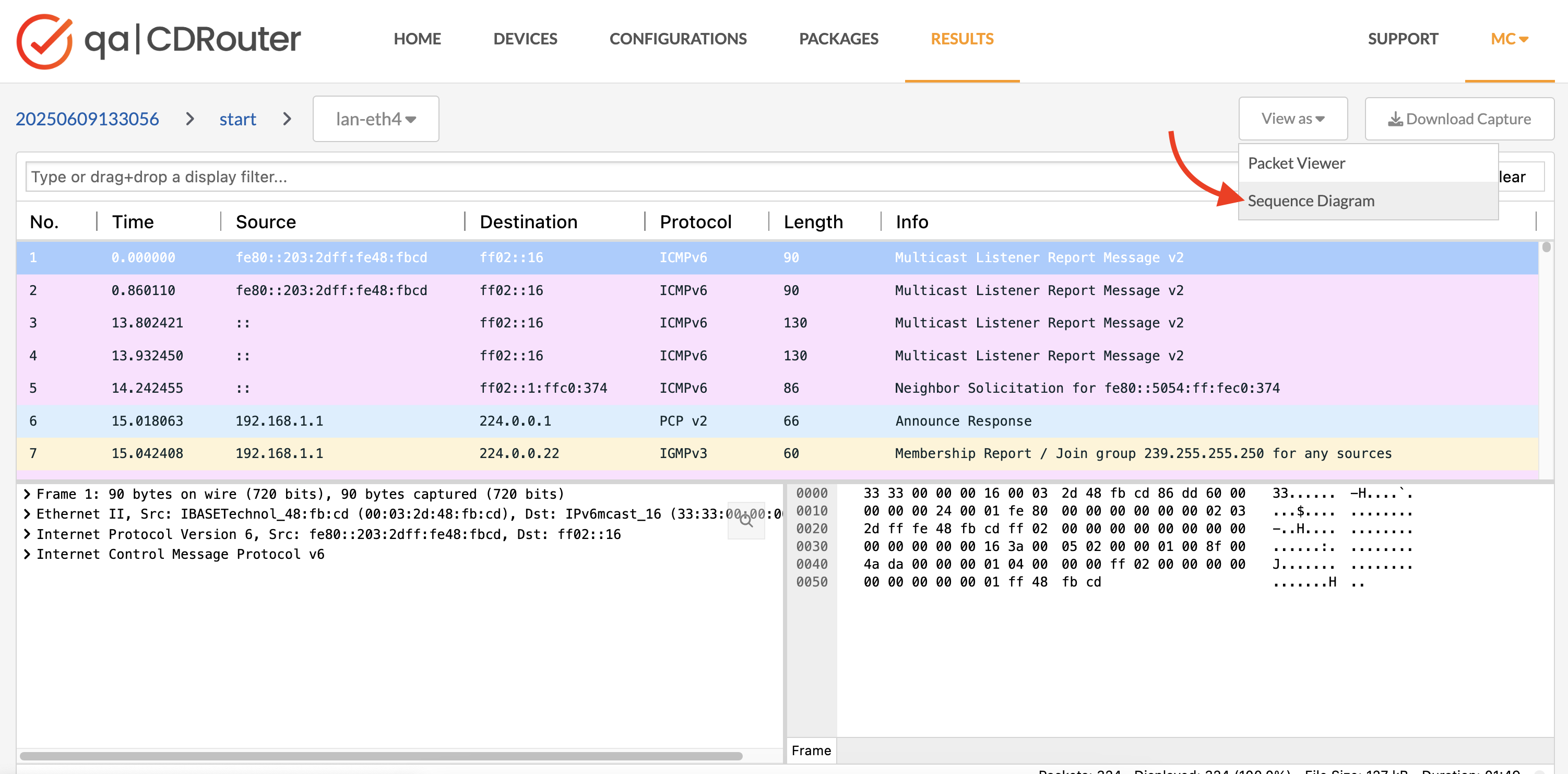This screenshot has height=774, width=1568.
Task: Click destination 224.0.0.22 cell
Action: (x=519, y=454)
